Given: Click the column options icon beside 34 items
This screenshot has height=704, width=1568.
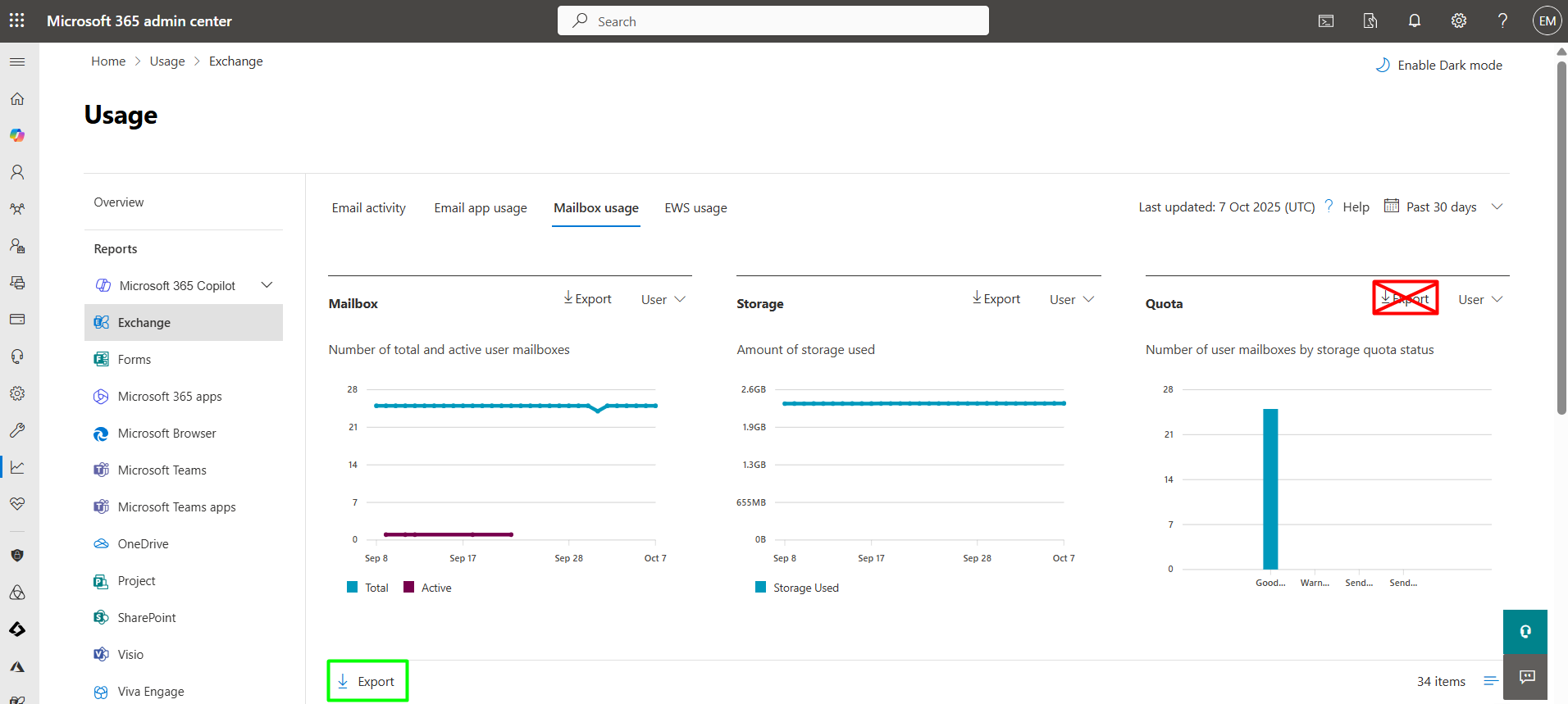Looking at the screenshot, I should [x=1491, y=681].
